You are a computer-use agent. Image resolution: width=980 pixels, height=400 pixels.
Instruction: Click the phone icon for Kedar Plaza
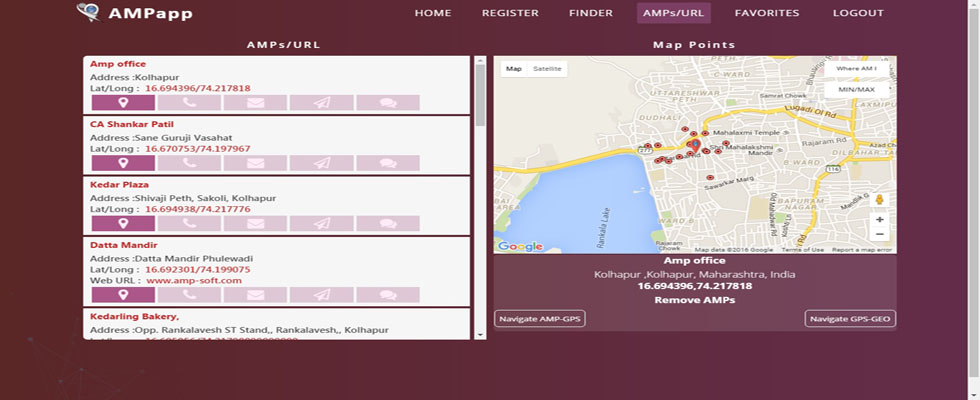[x=189, y=224]
